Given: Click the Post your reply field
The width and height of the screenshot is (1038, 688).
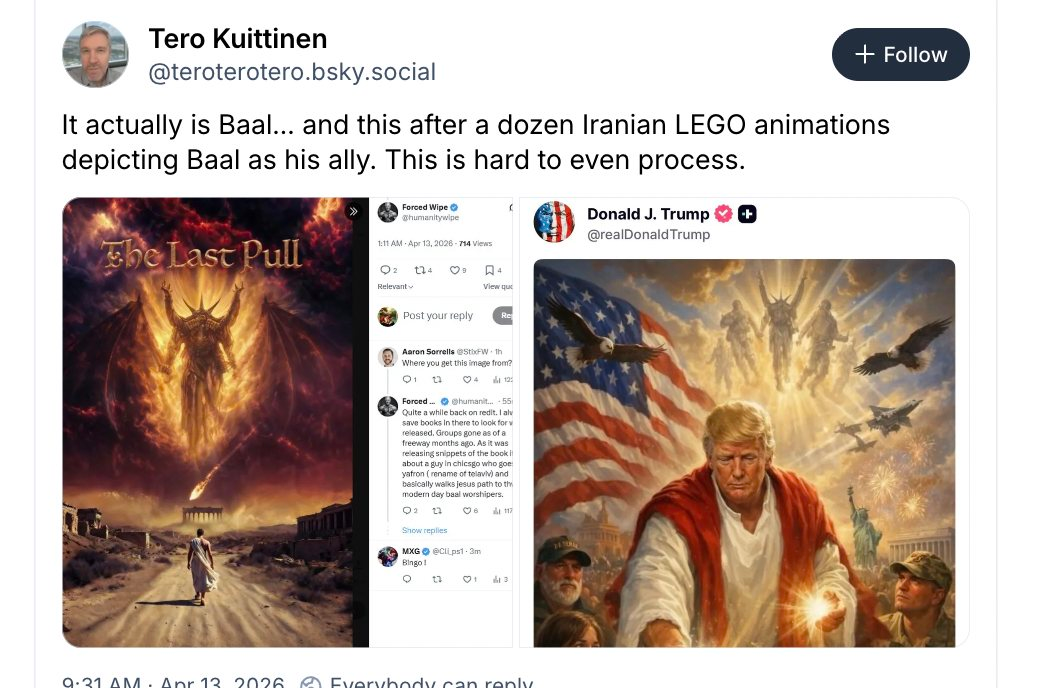Looking at the screenshot, I should (x=438, y=315).
